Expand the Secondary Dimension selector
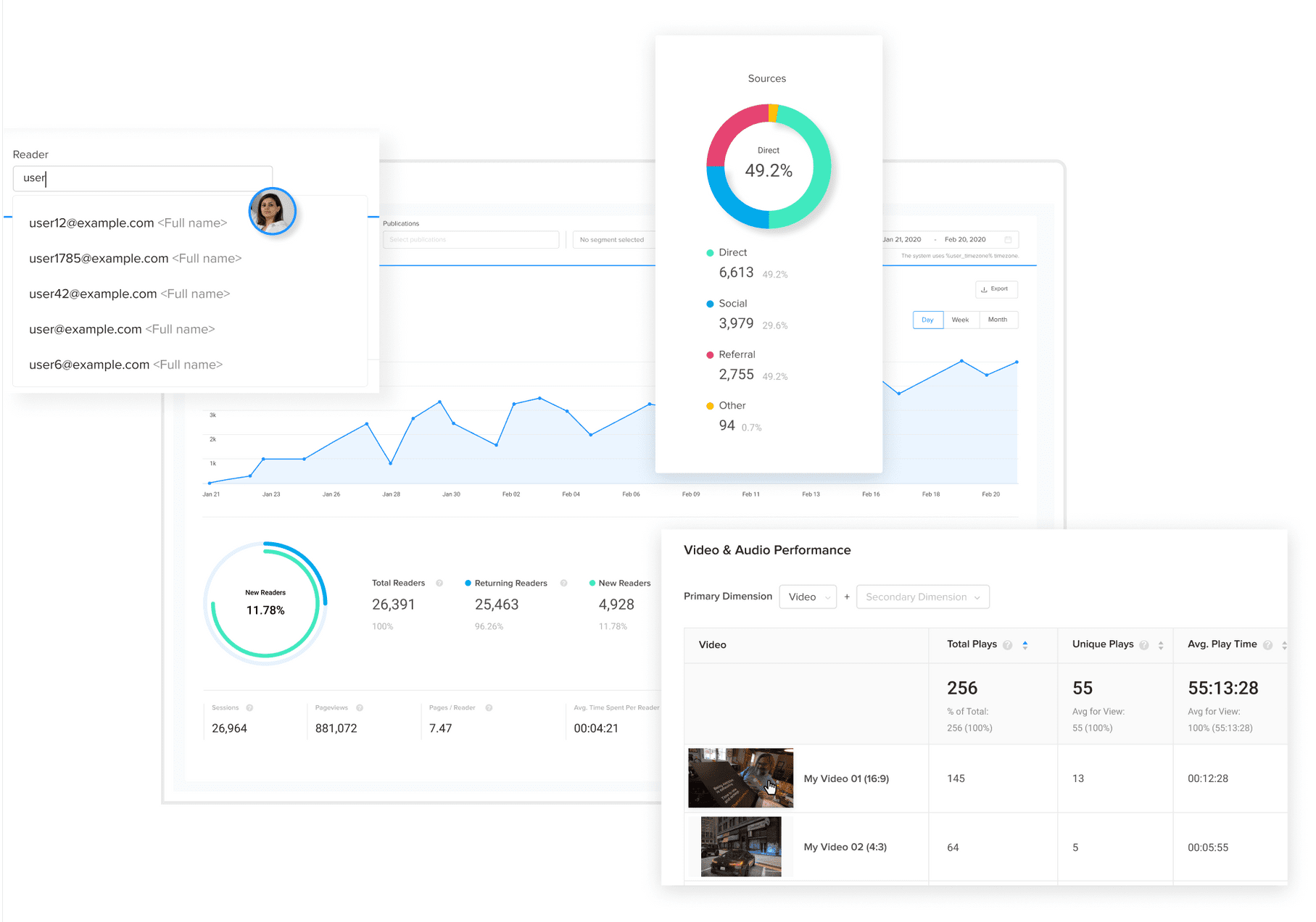Screen dimensions: 1316x922 coord(922,597)
